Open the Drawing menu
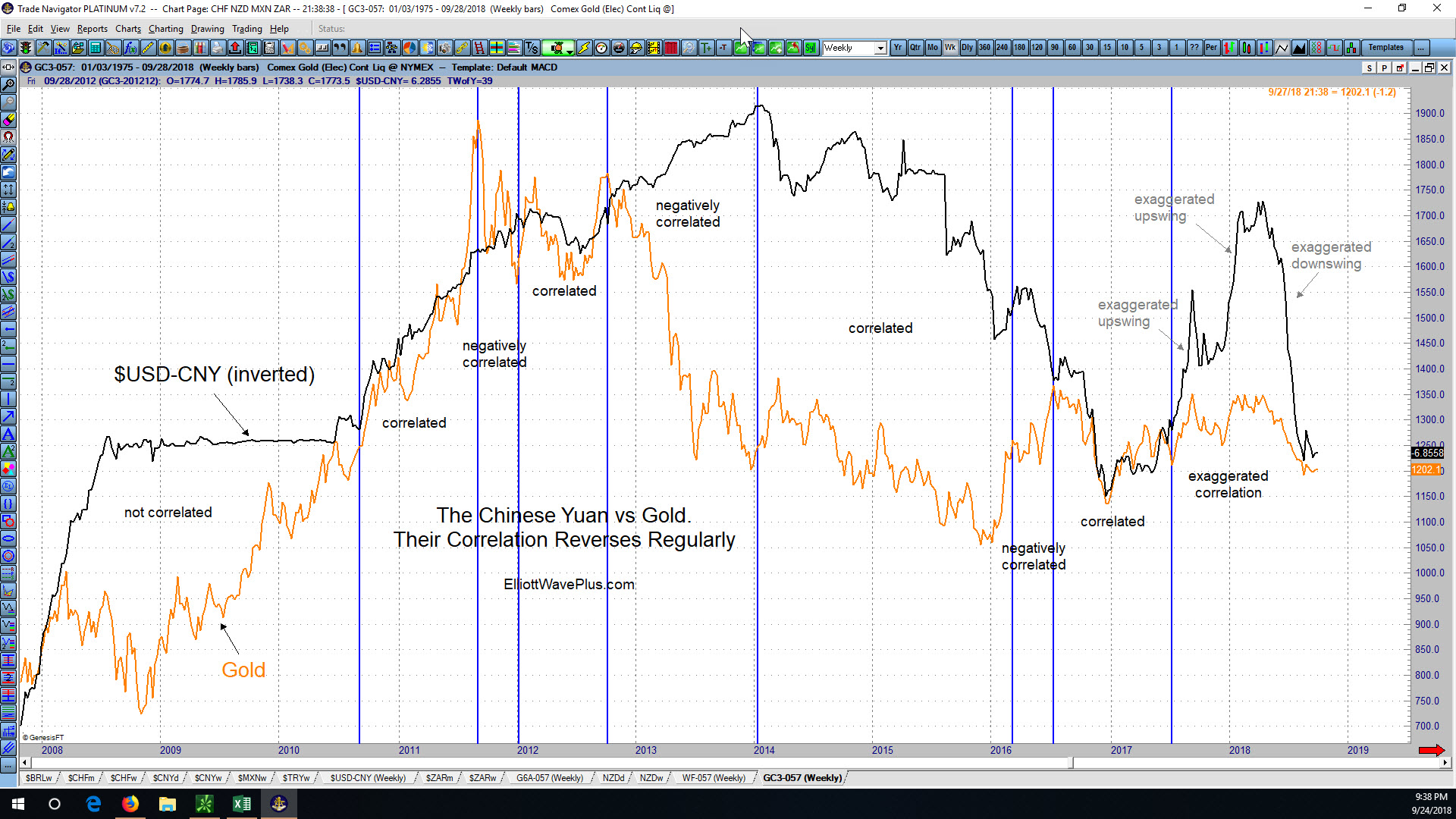Image resolution: width=1456 pixels, height=819 pixels. click(207, 29)
